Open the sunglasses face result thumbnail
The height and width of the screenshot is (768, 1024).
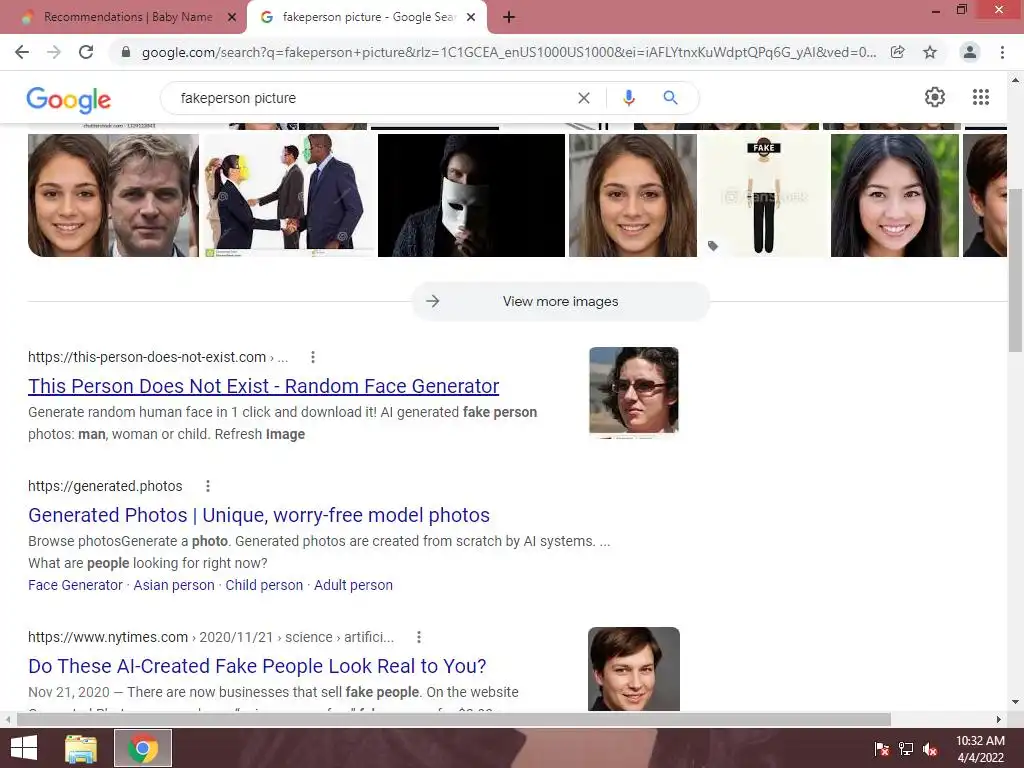633,392
